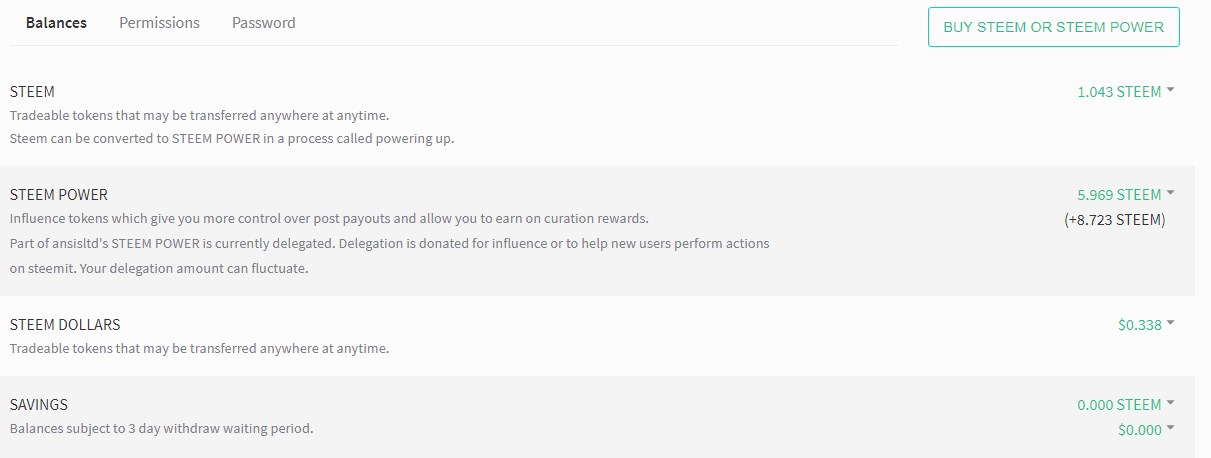Click the delegated (+8.723 STEEM) amount
Image resolution: width=1211 pixels, height=458 pixels.
tap(1114, 220)
